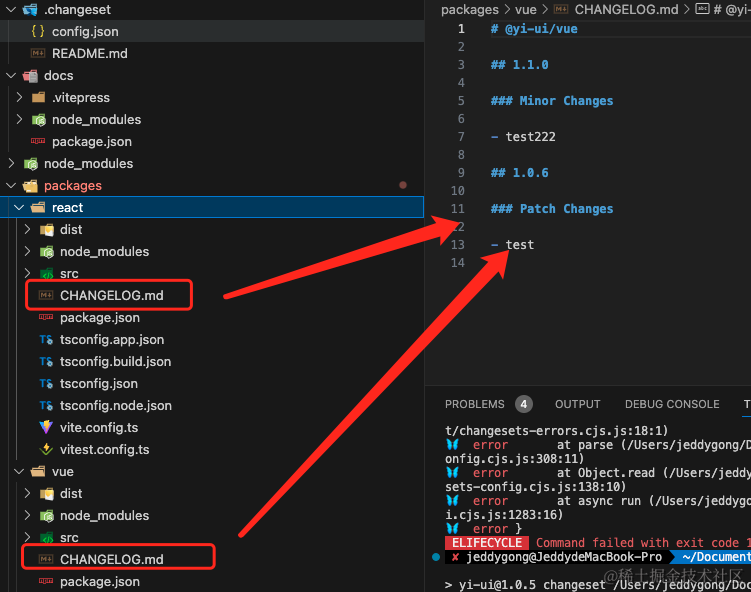This screenshot has height=592, width=751.
Task: Click markdown icon of react CHANGELOG.md
Action: click(46, 295)
